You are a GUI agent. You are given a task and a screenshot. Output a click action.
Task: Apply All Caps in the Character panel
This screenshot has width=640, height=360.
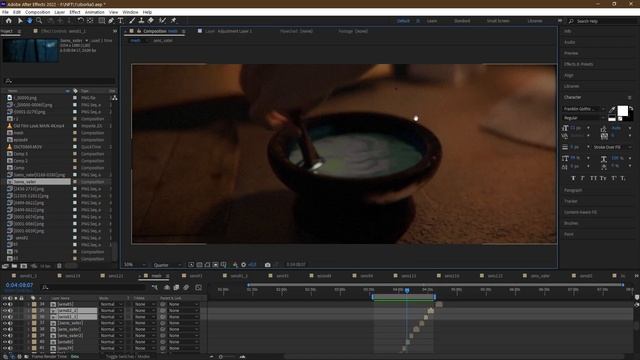(x=593, y=178)
